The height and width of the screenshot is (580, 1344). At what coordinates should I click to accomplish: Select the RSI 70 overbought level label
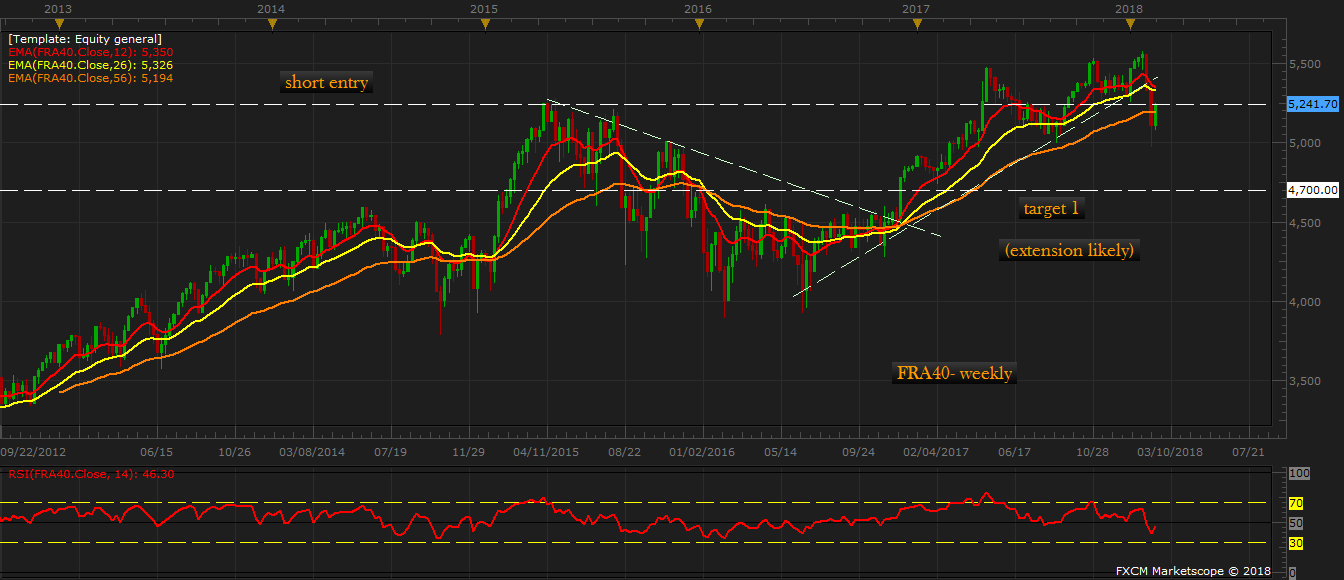[x=1295, y=503]
